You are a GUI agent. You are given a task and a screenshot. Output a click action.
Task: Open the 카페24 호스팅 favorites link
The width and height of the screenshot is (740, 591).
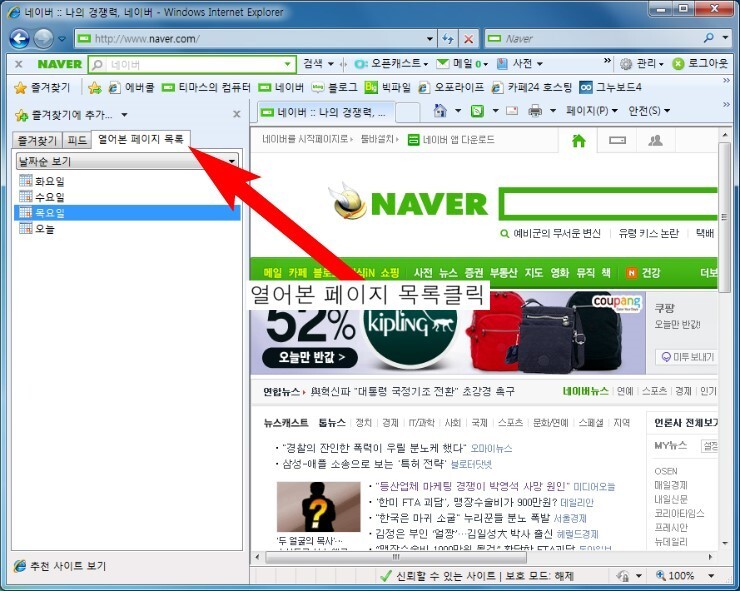531,87
